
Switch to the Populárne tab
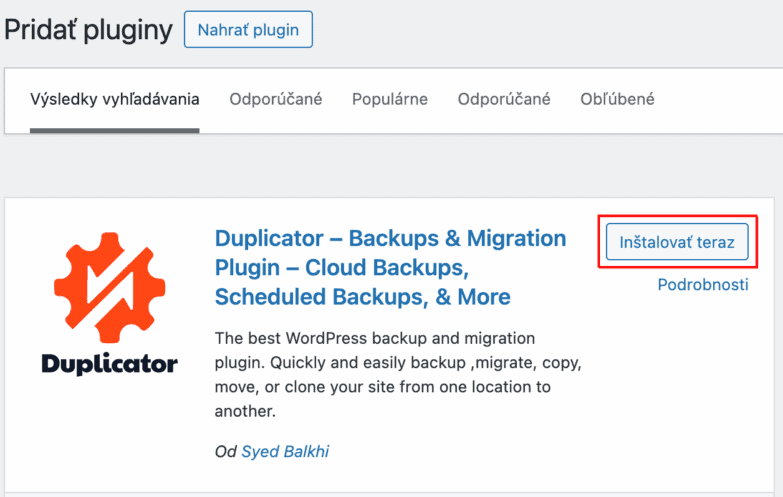[x=390, y=99]
